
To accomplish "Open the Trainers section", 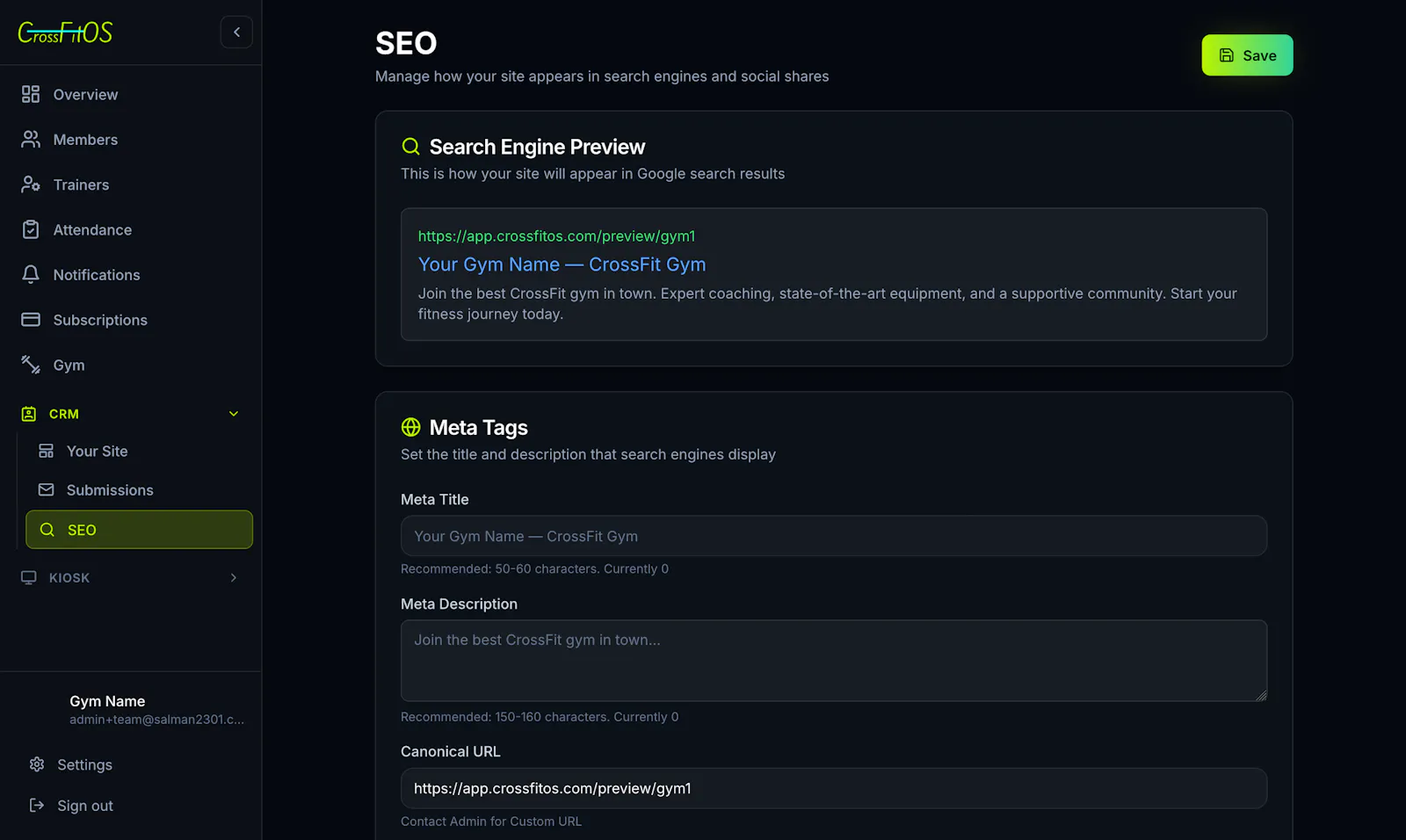I will (131, 185).
